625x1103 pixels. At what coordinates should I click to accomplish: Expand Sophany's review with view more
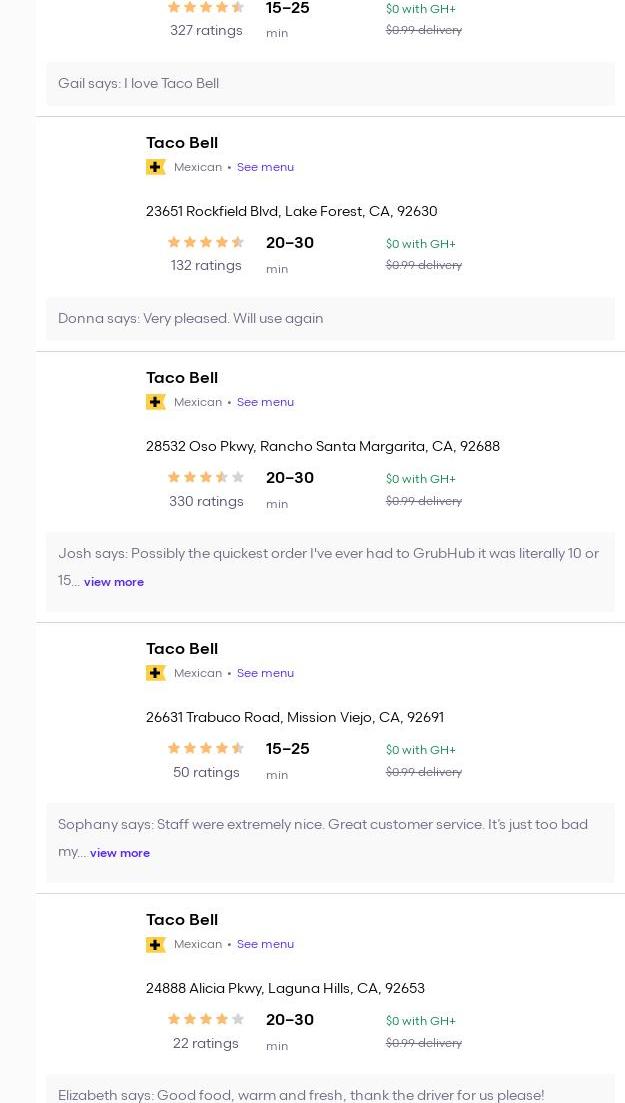120,853
